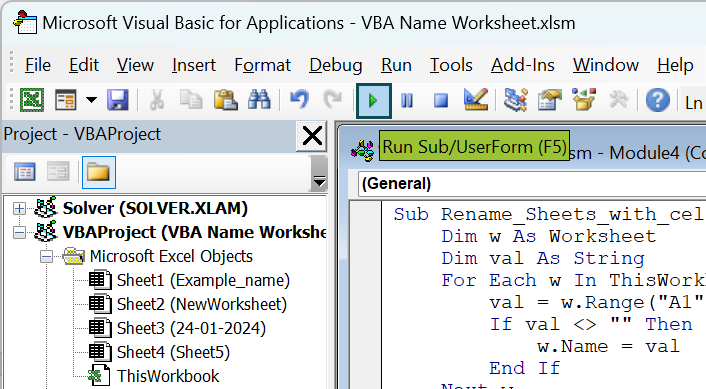The height and width of the screenshot is (389, 706).
Task: Select Sheet4 (Sheet5) in project tree
Action: tap(173, 352)
